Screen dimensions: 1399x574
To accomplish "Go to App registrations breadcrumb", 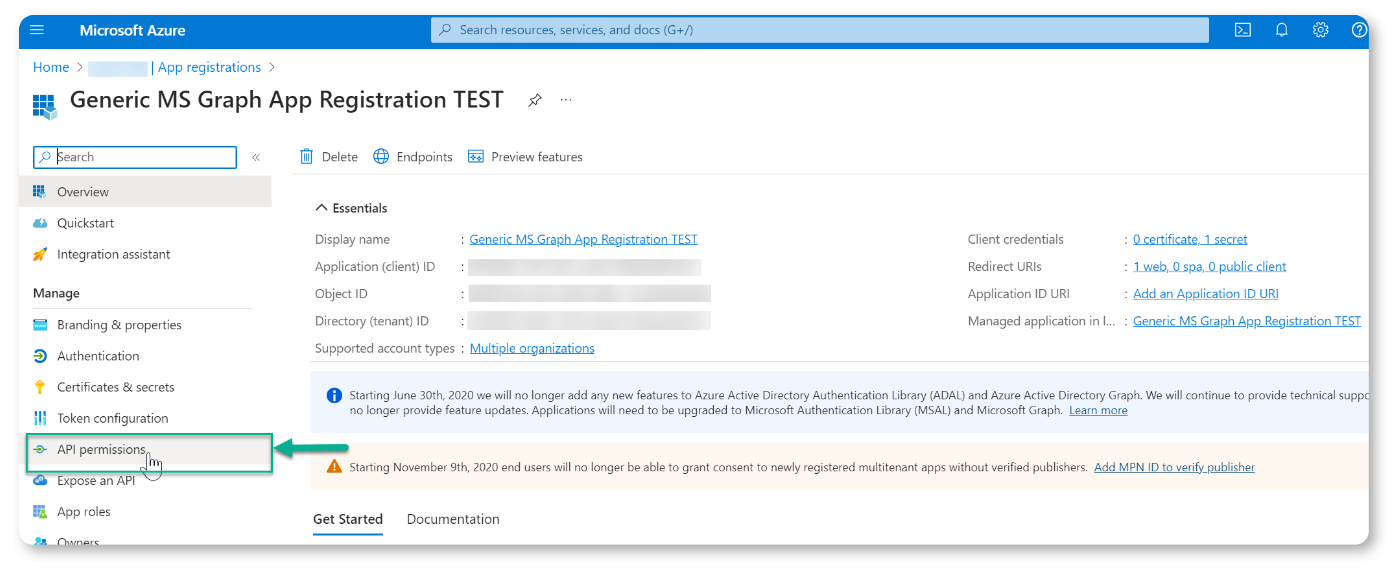I will click(x=209, y=67).
